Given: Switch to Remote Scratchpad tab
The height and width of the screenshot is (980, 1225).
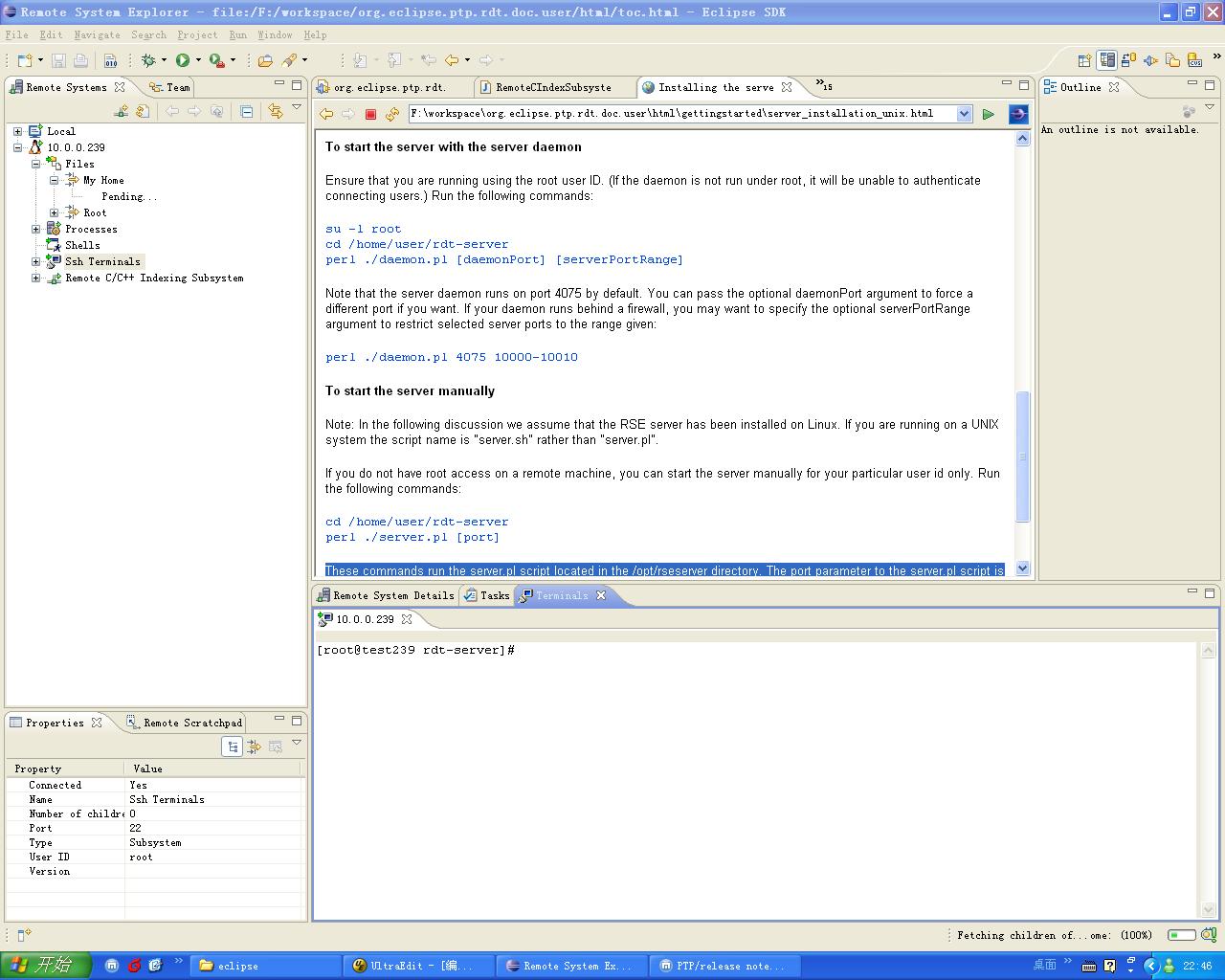Looking at the screenshot, I should 184,723.
